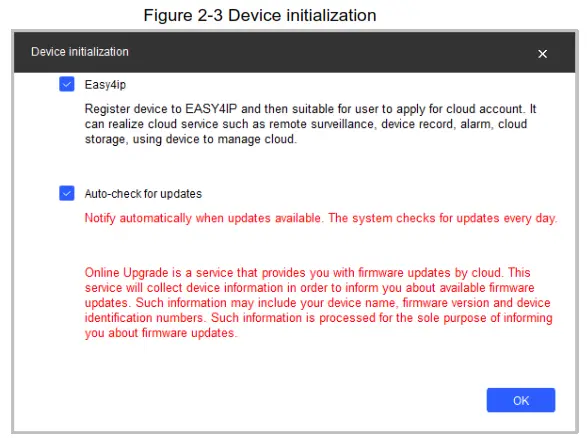Image resolution: width=587 pixels, height=438 pixels.
Task: Confirm the dialog with OK
Action: point(521,400)
